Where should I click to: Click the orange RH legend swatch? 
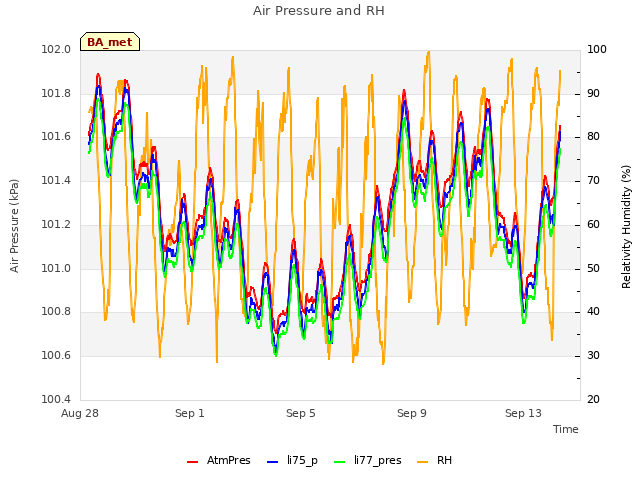tap(423, 462)
